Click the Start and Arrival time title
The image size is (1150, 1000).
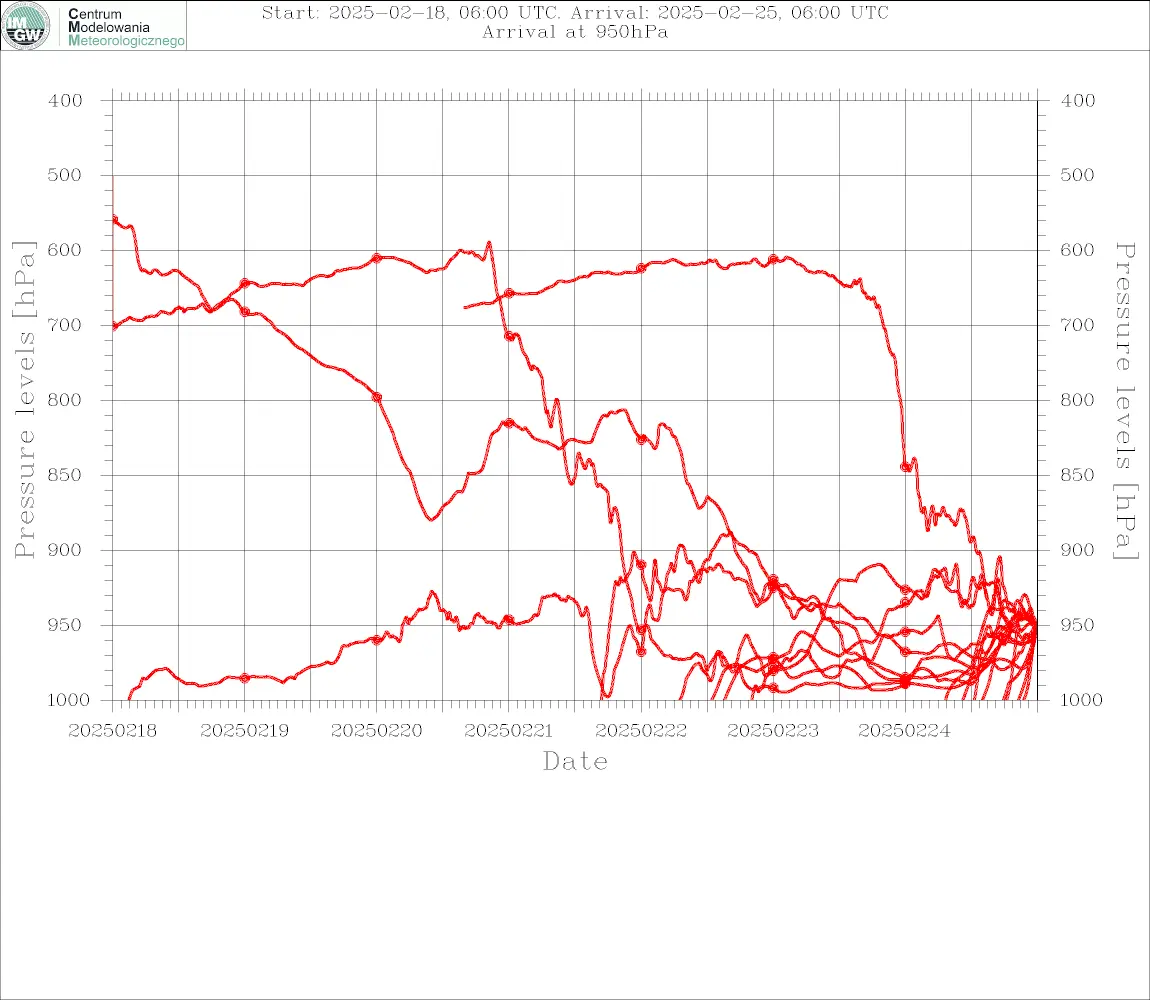pos(575,13)
